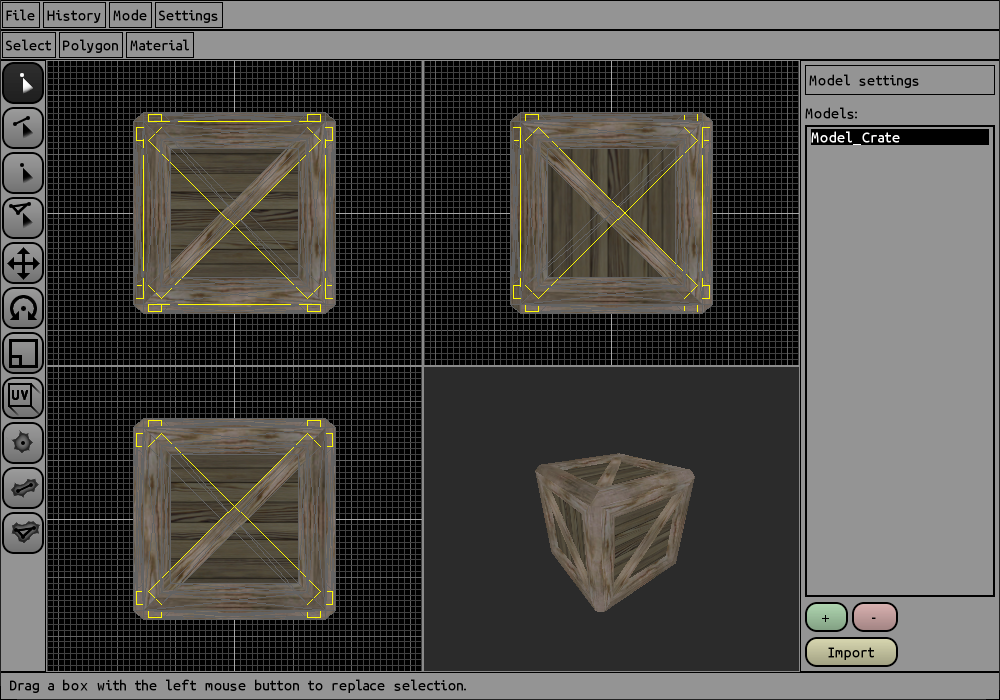Screen dimensions: 1000x700
Task: Choose the polygon lasso selection tool
Action: tap(23, 218)
